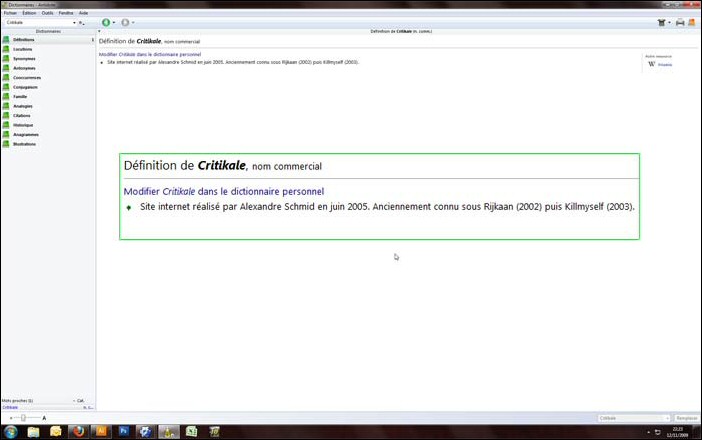Click the black shirt icon in toolbar

tap(661, 22)
